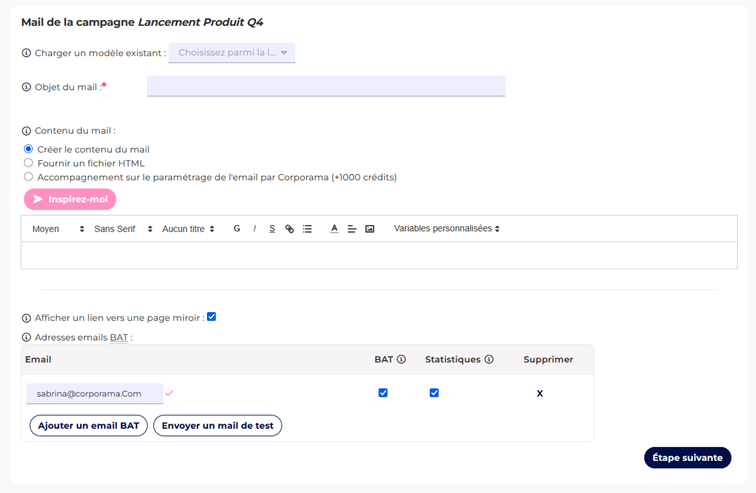Screen dimensions: 756x493
Task: Toggle italic formatting in editor toolbar
Action: point(254,229)
